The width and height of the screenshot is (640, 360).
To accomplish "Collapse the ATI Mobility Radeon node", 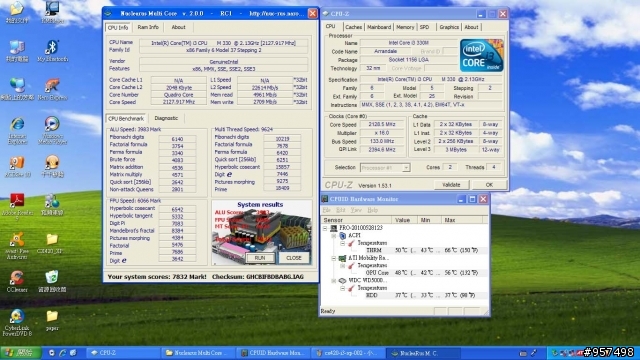I will pos(333,258).
